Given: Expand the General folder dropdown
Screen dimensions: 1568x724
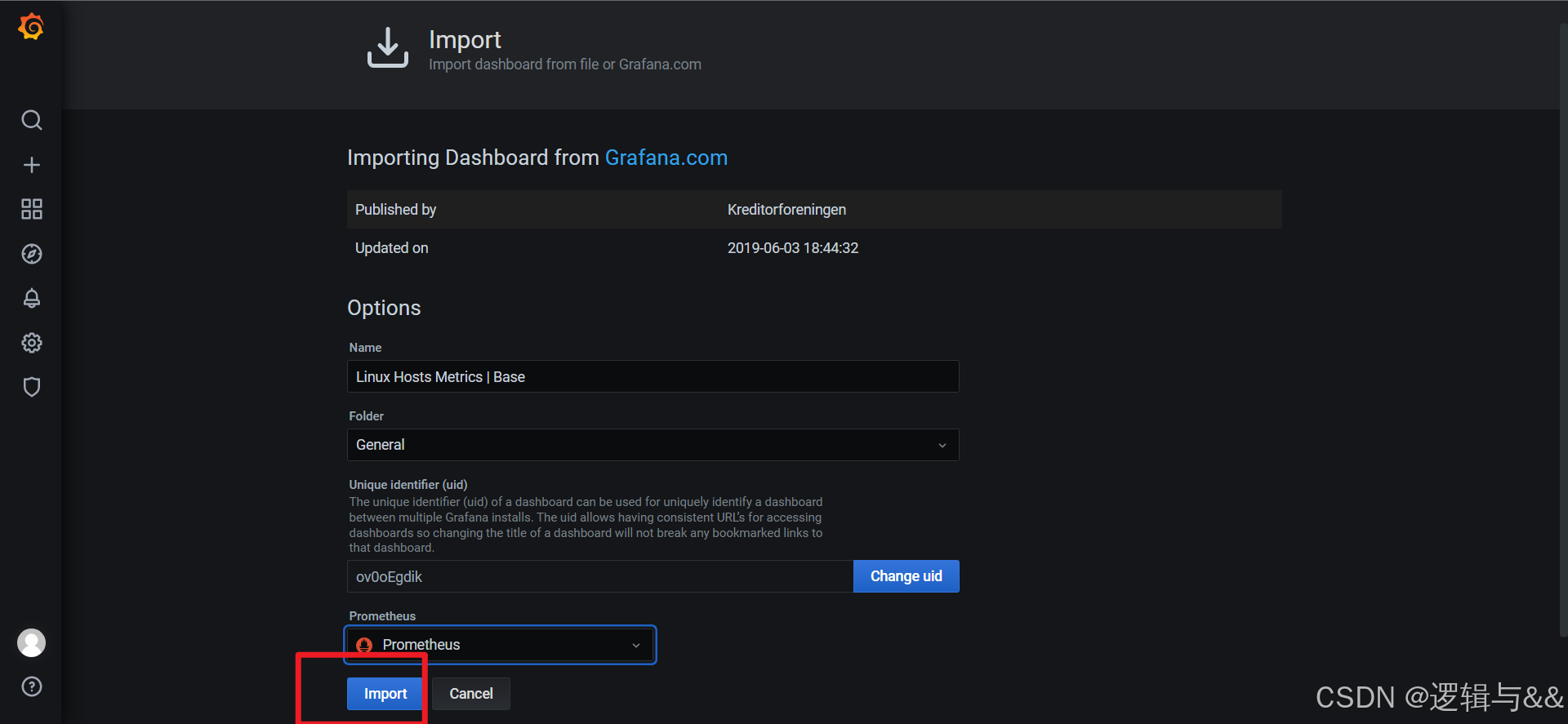Looking at the screenshot, I should (653, 445).
